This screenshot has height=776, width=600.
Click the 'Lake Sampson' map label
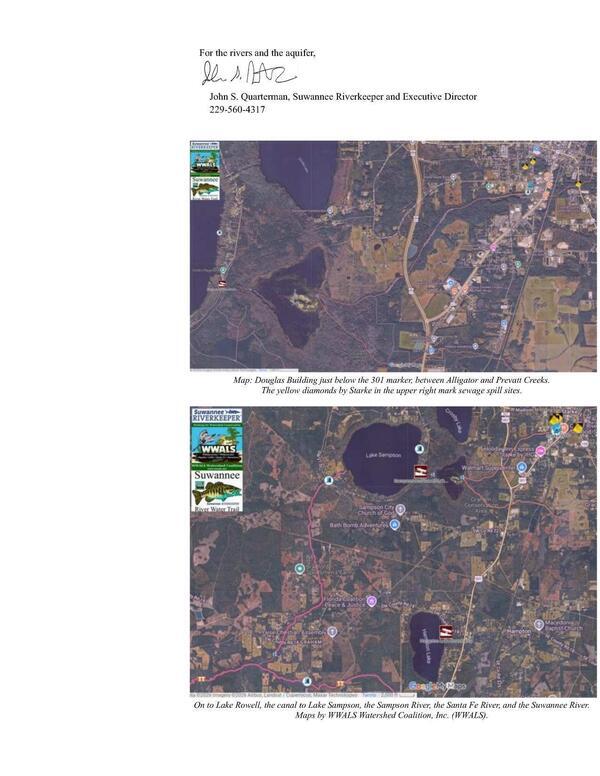[383, 455]
